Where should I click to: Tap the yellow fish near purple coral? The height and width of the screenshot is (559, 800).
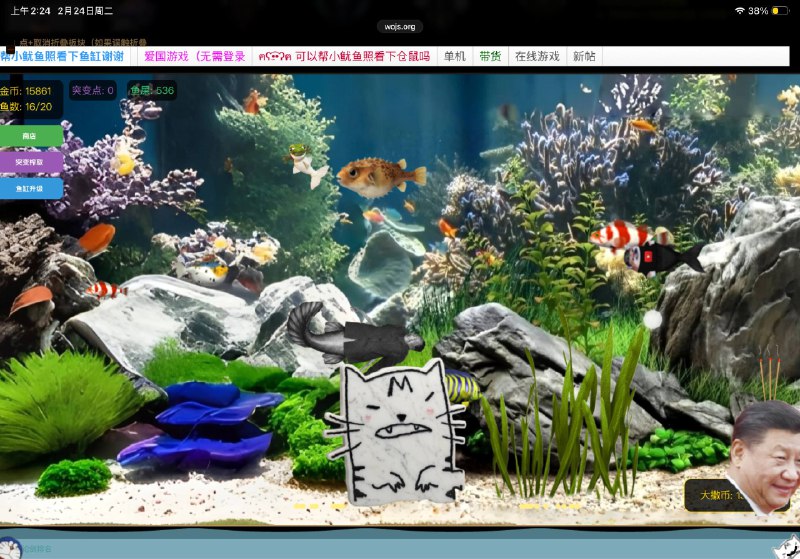click(125, 160)
